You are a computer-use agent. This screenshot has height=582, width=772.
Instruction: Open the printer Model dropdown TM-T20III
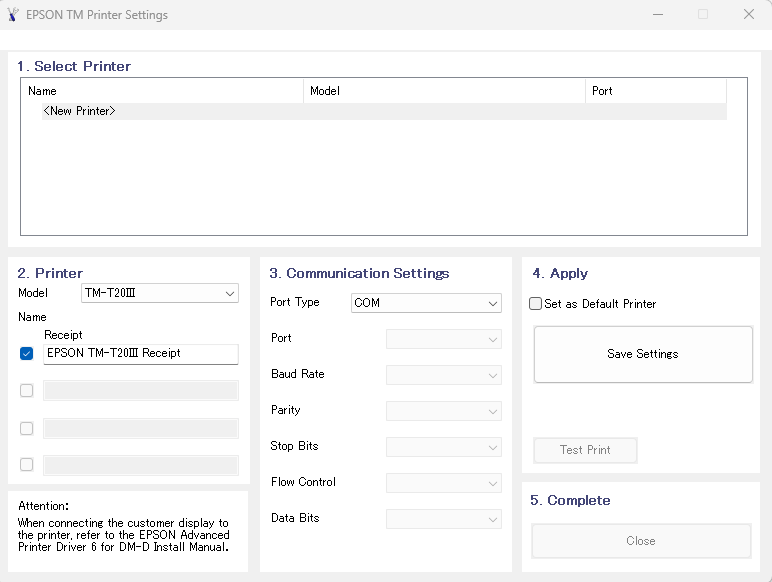pyautogui.click(x=160, y=293)
